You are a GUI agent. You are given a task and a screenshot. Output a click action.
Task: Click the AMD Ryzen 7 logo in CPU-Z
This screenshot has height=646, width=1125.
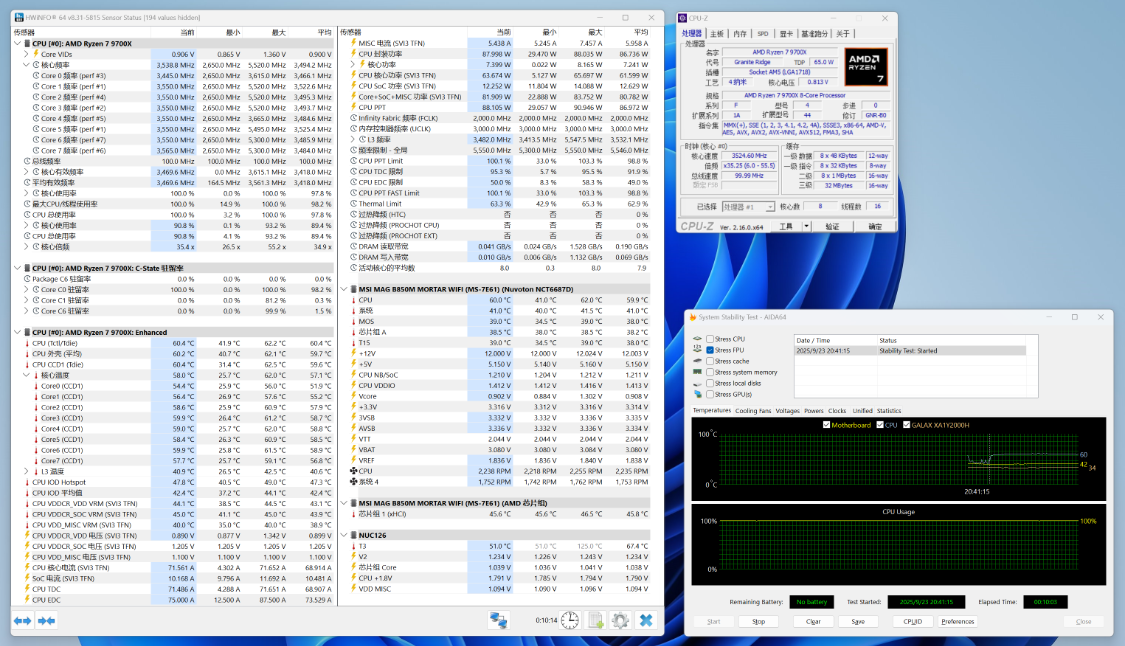pyautogui.click(x=865, y=68)
